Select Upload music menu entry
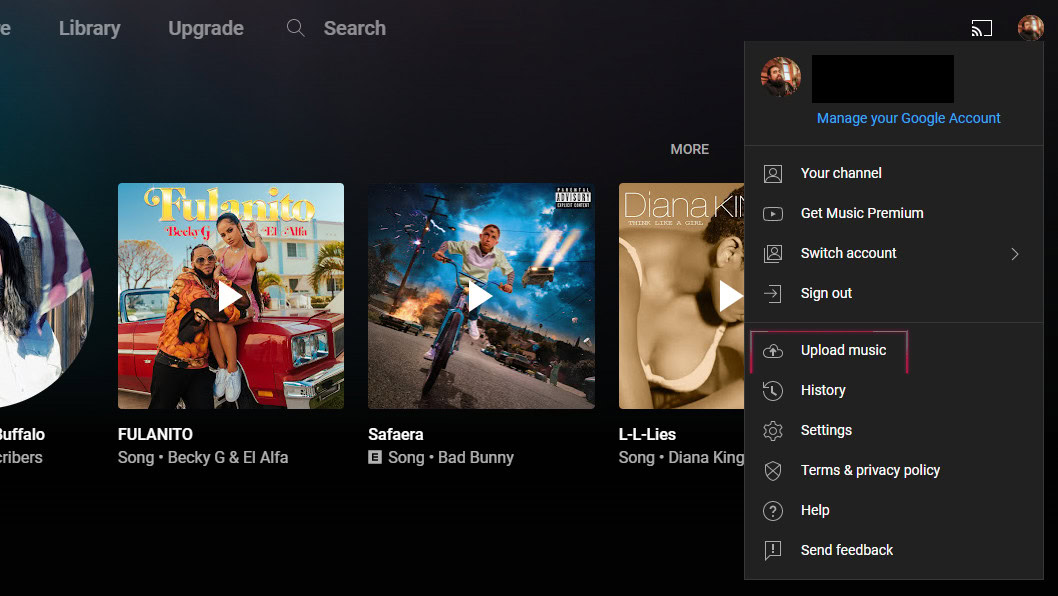 pyautogui.click(x=894, y=350)
